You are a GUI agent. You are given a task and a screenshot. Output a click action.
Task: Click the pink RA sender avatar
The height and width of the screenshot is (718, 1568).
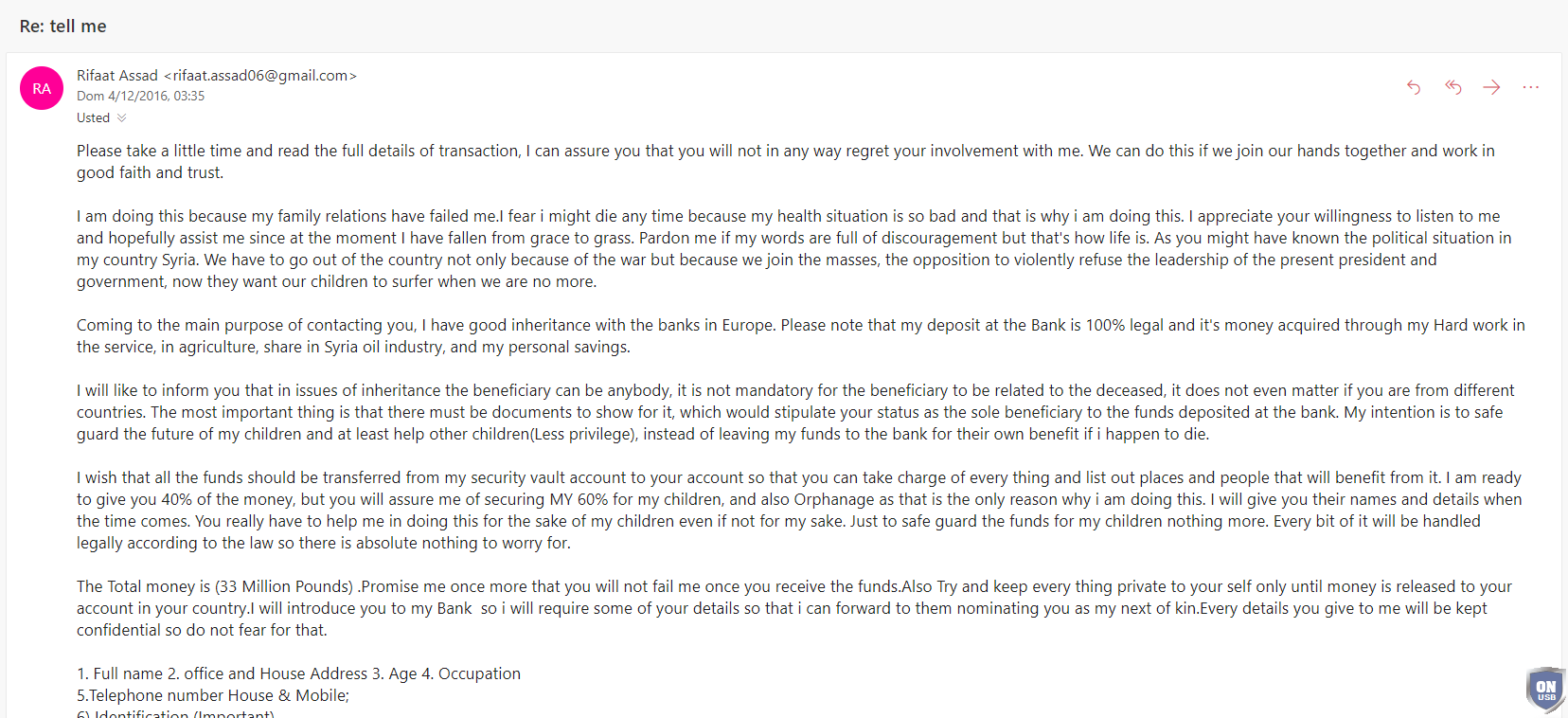point(42,88)
